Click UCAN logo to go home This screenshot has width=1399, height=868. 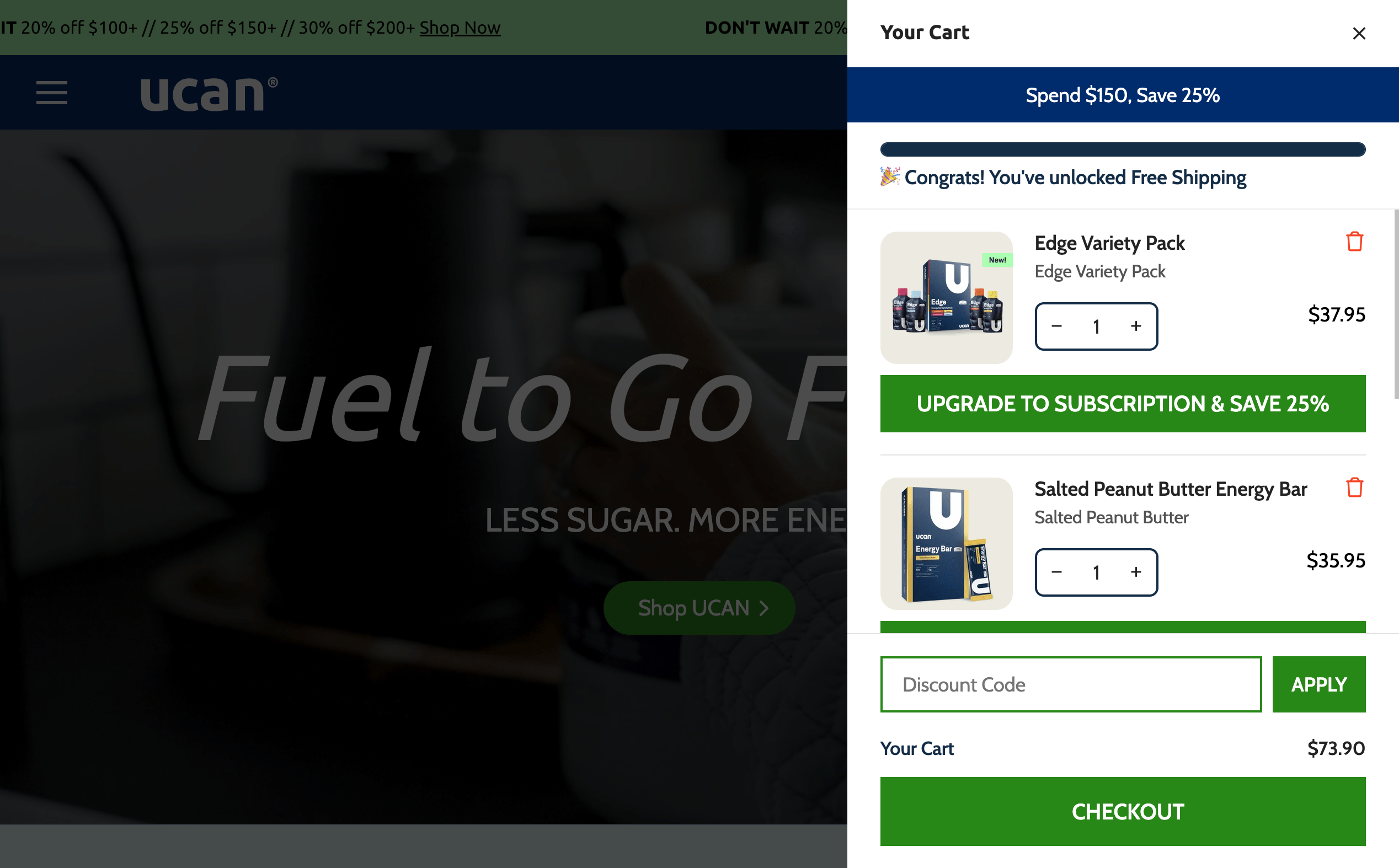[x=207, y=92]
